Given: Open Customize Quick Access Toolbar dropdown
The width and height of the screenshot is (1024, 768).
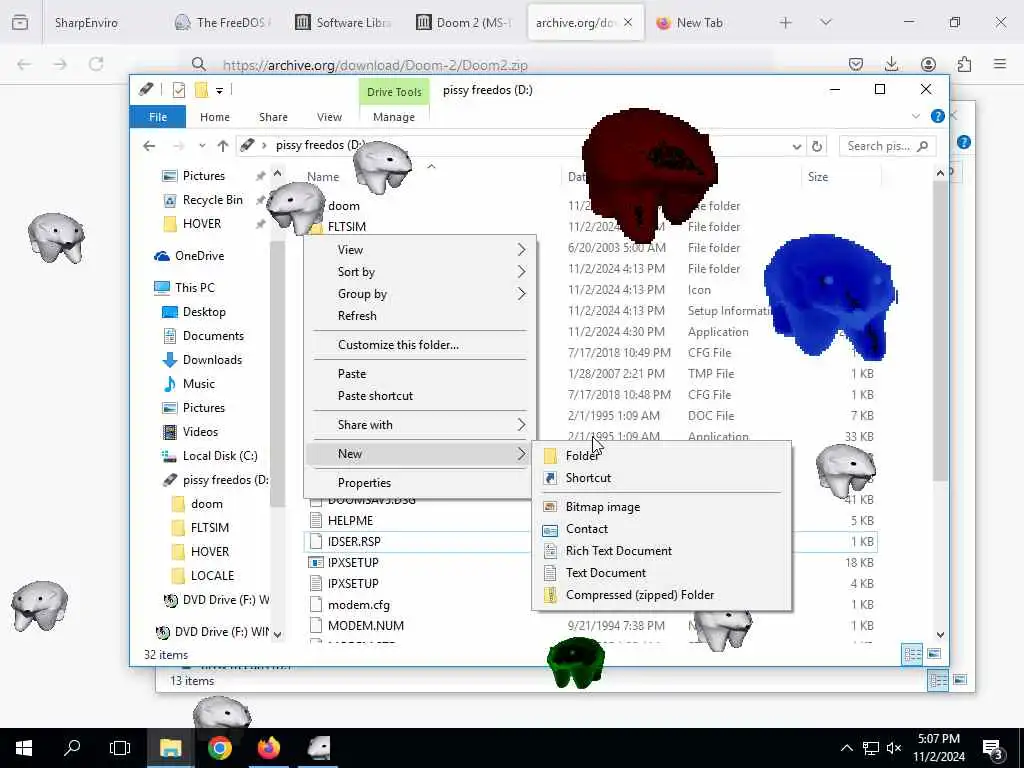Looking at the screenshot, I should 219,90.
